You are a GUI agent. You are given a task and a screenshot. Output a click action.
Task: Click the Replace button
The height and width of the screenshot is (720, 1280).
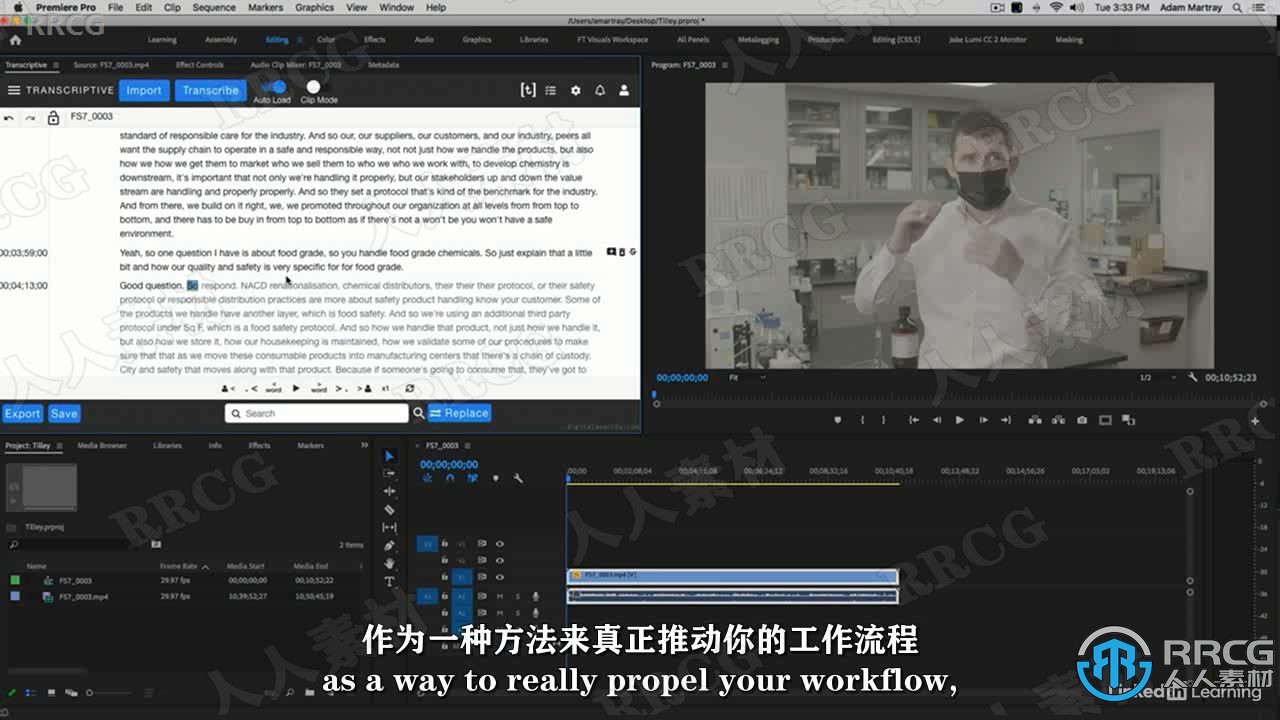click(x=459, y=413)
